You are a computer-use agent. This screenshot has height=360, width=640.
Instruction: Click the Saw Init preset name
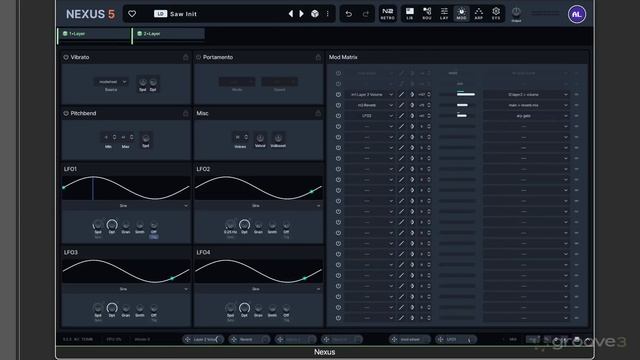(x=183, y=14)
